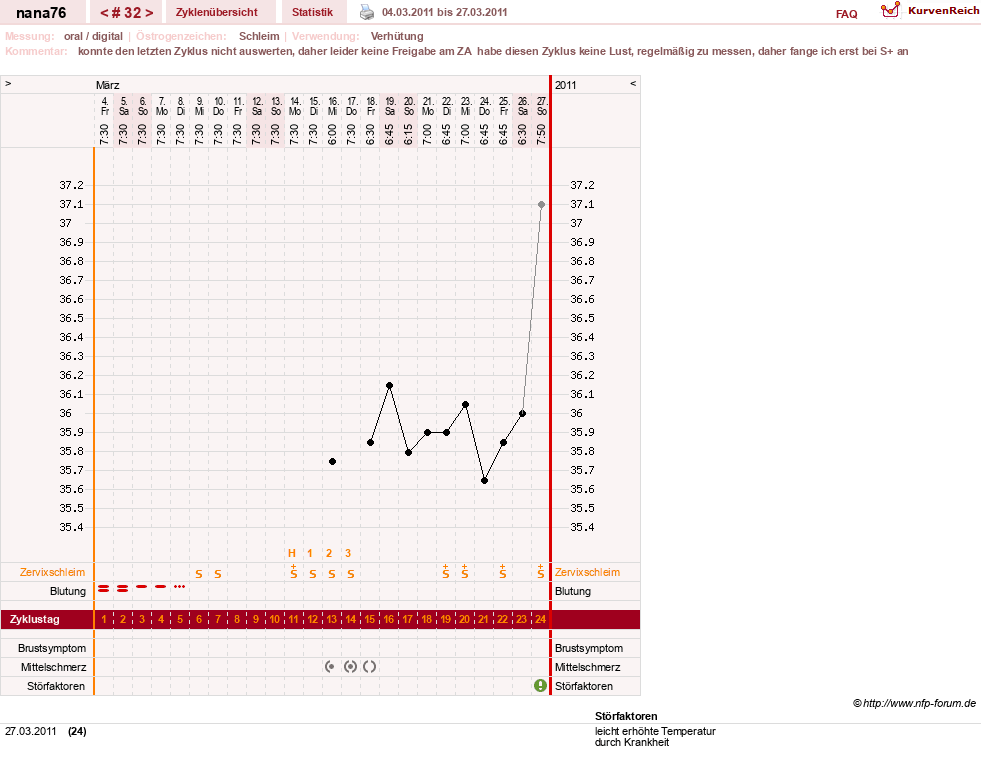Viewport: 981px width, 769px height.
Task: Click the S mucus mark on cycle day 7
Action: (218, 574)
